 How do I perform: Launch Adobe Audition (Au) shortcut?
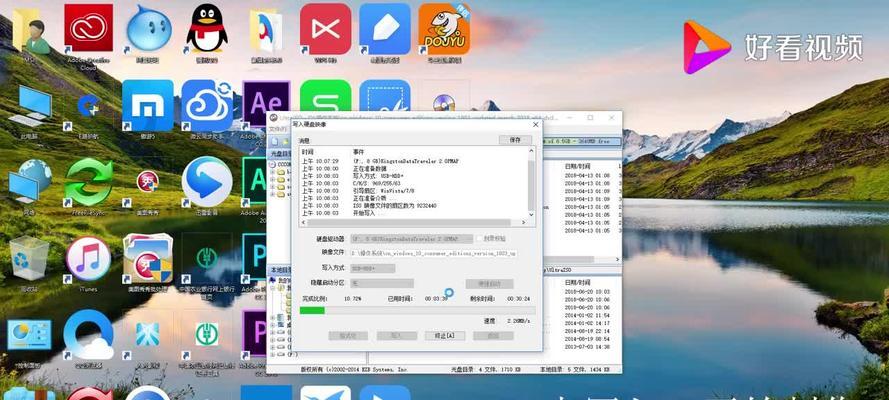[x=254, y=181]
